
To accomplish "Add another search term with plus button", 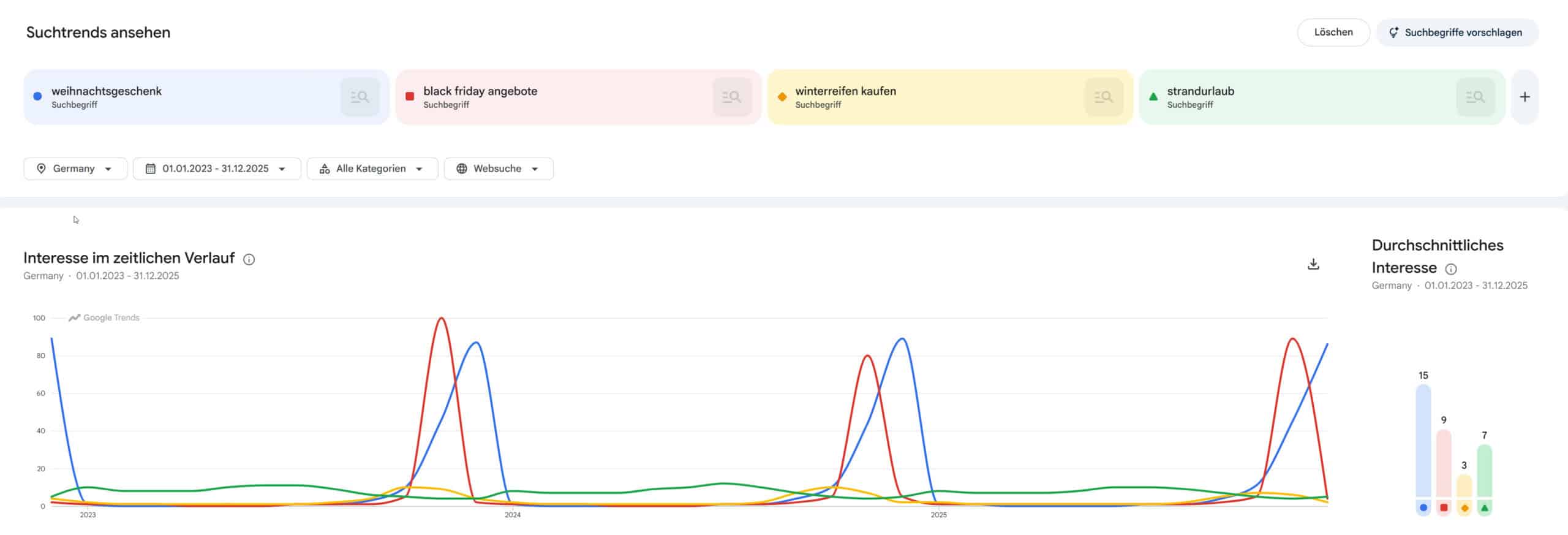I will pos(1525,97).
